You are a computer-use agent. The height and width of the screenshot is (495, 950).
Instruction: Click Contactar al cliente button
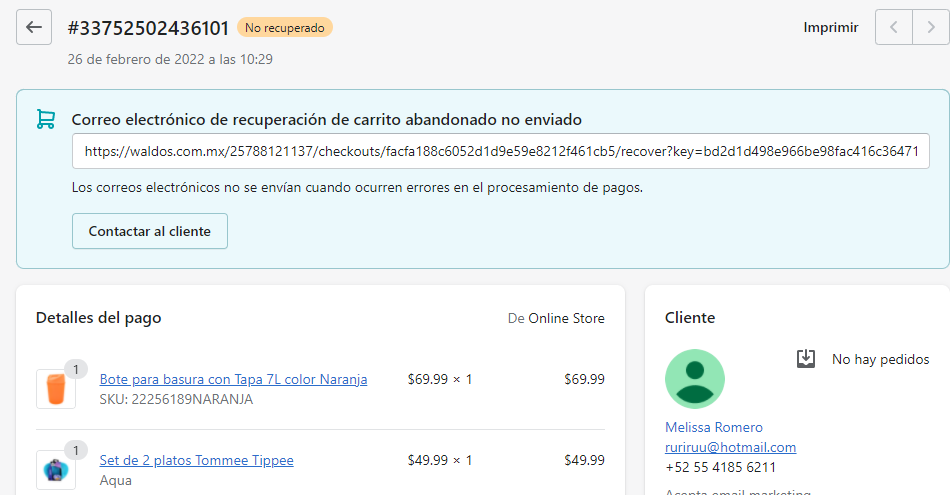click(x=150, y=231)
